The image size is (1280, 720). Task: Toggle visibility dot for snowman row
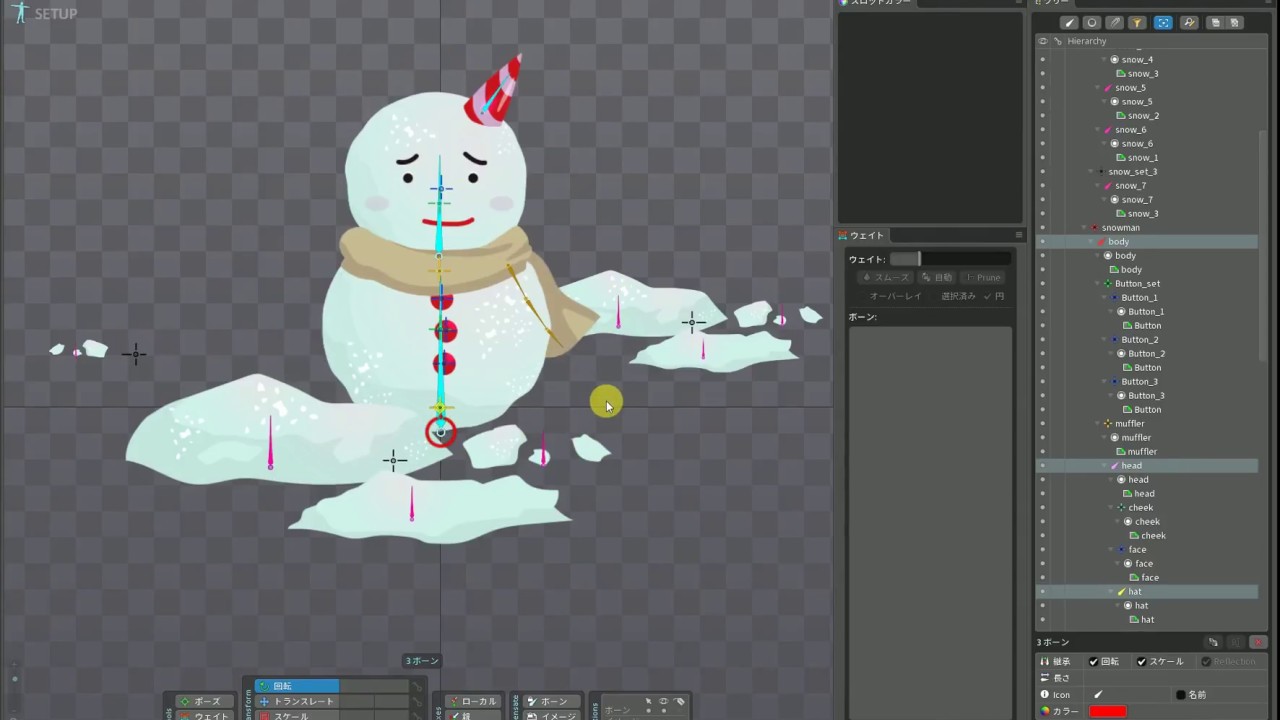click(1042, 227)
